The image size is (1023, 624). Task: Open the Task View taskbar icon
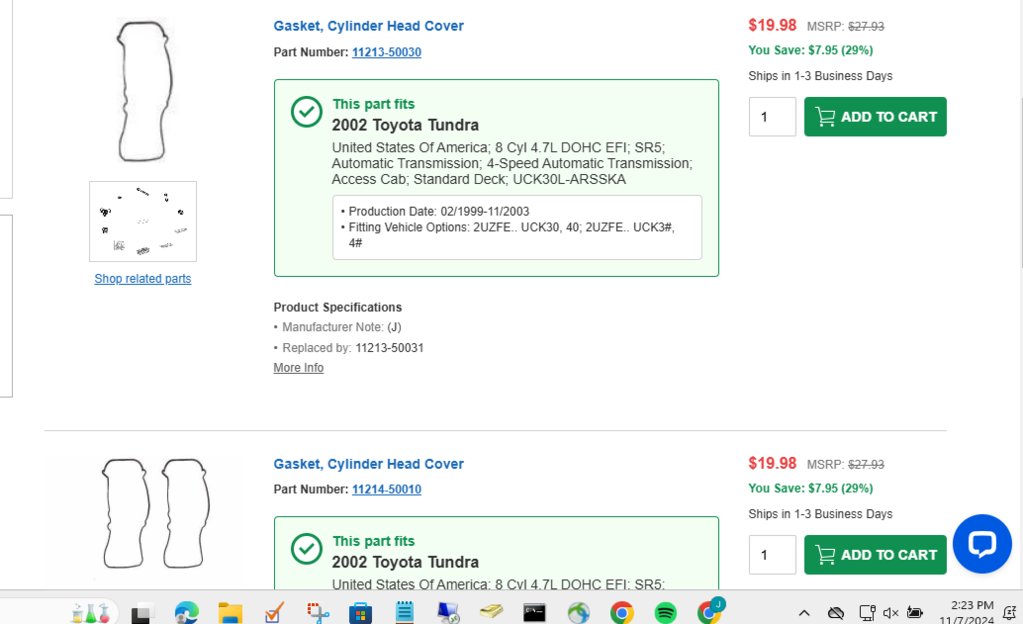point(142,614)
